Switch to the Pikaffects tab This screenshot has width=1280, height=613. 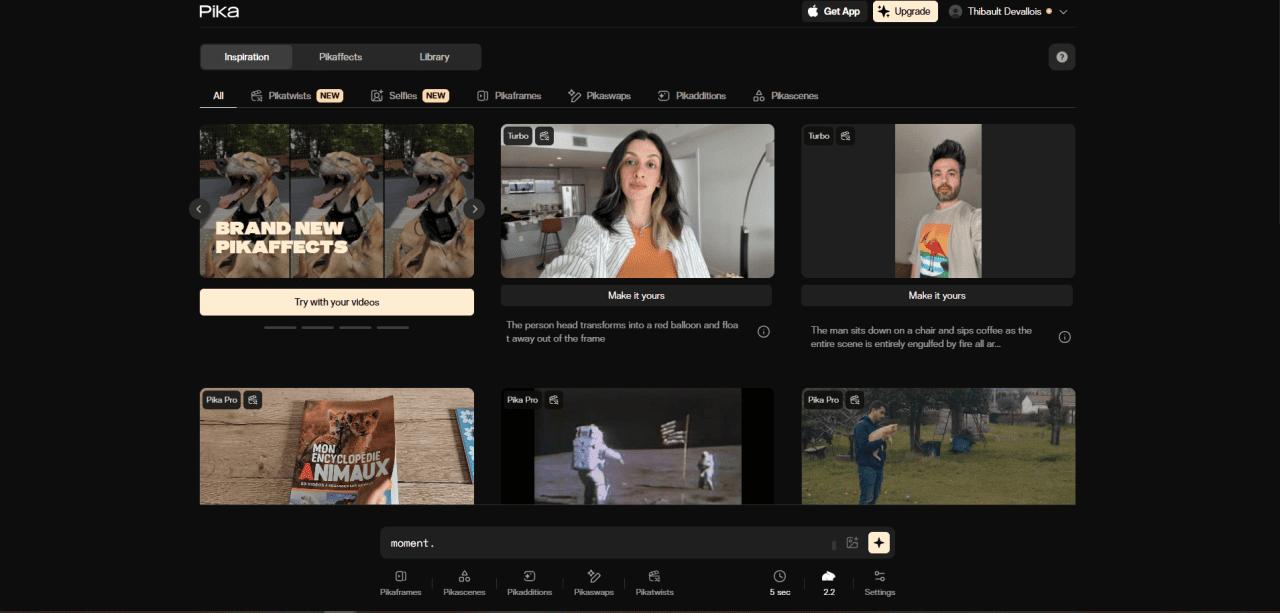click(x=340, y=57)
